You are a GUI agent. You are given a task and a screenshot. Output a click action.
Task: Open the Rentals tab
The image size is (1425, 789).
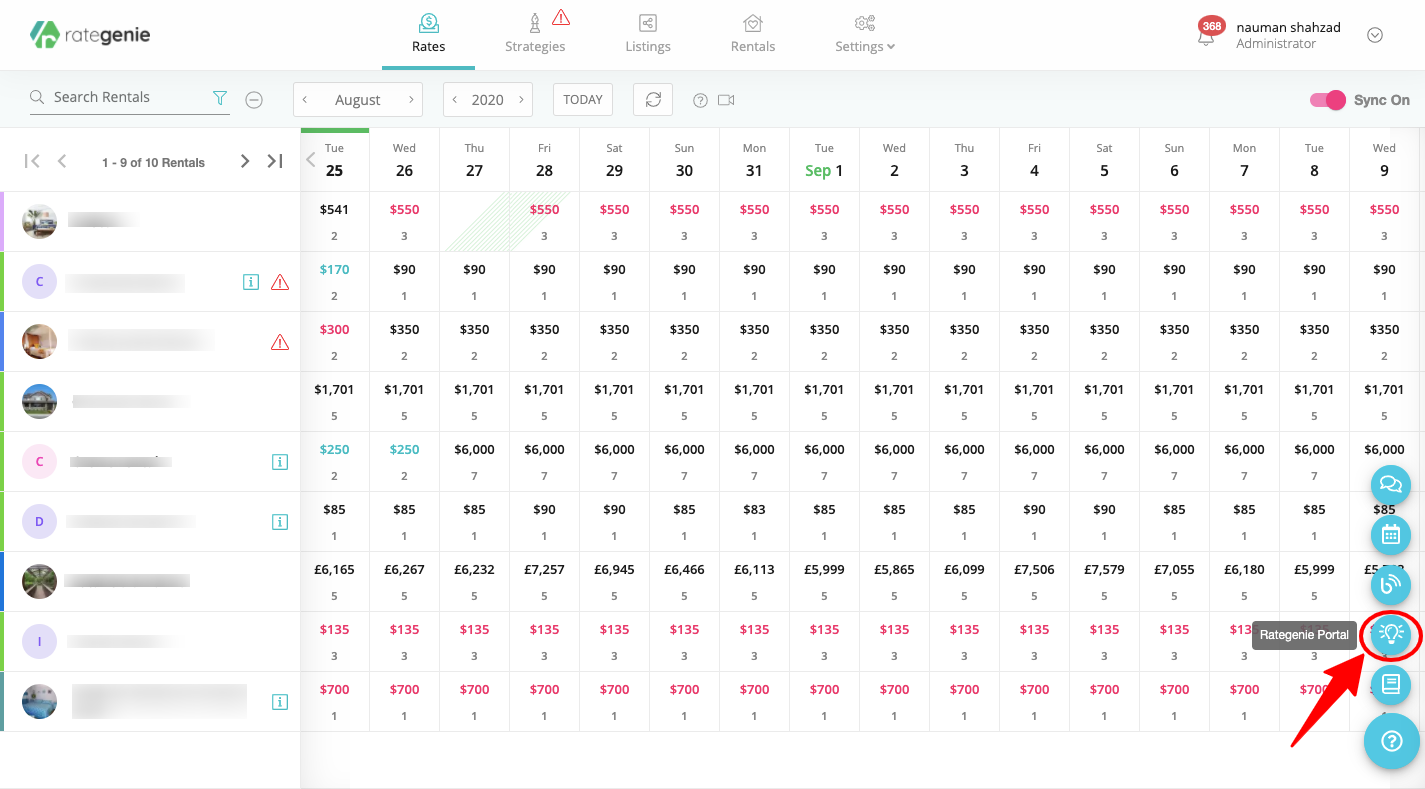pos(753,34)
